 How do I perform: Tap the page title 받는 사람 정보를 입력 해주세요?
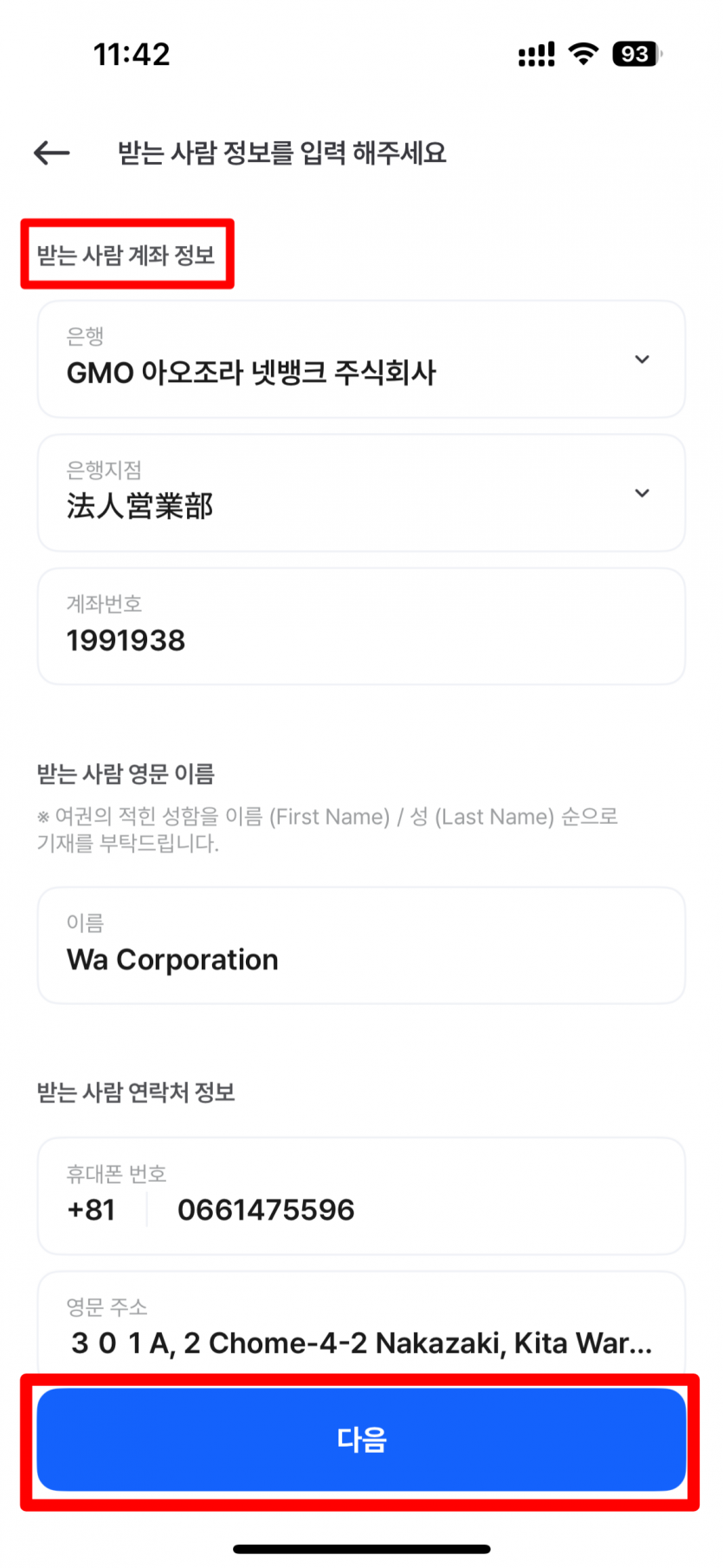[x=282, y=153]
